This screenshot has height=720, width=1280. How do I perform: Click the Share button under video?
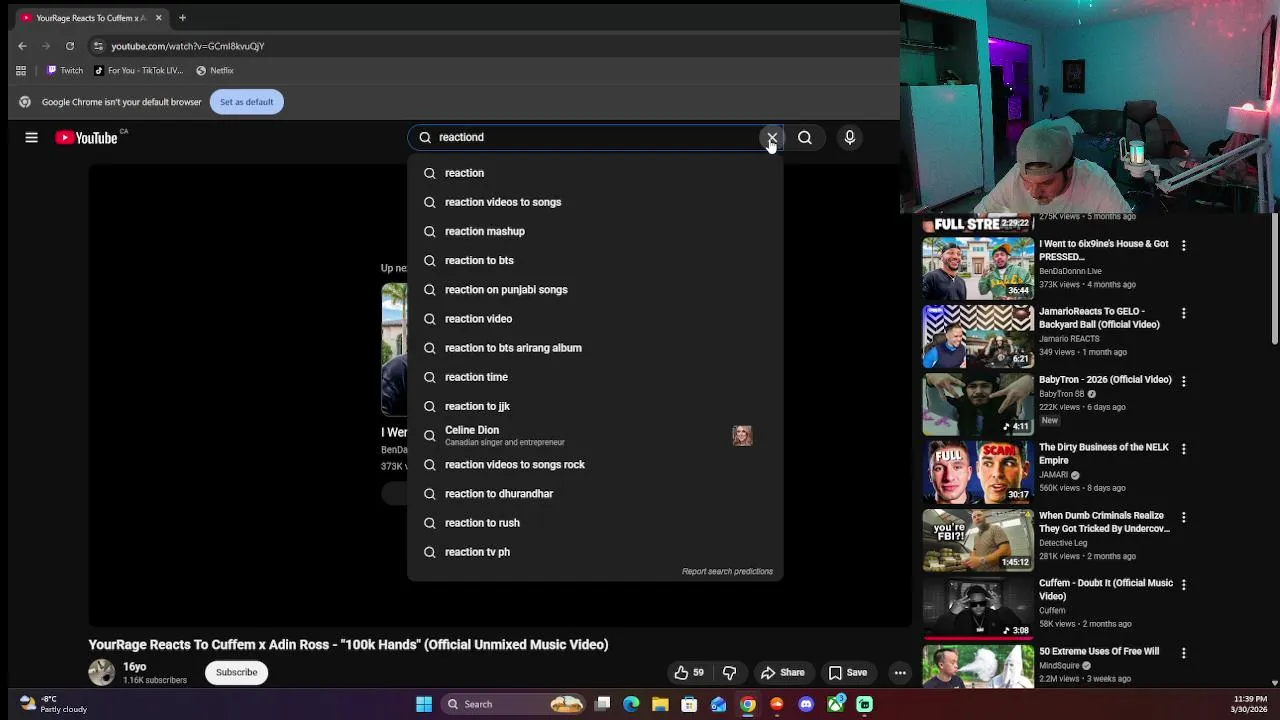(782, 673)
